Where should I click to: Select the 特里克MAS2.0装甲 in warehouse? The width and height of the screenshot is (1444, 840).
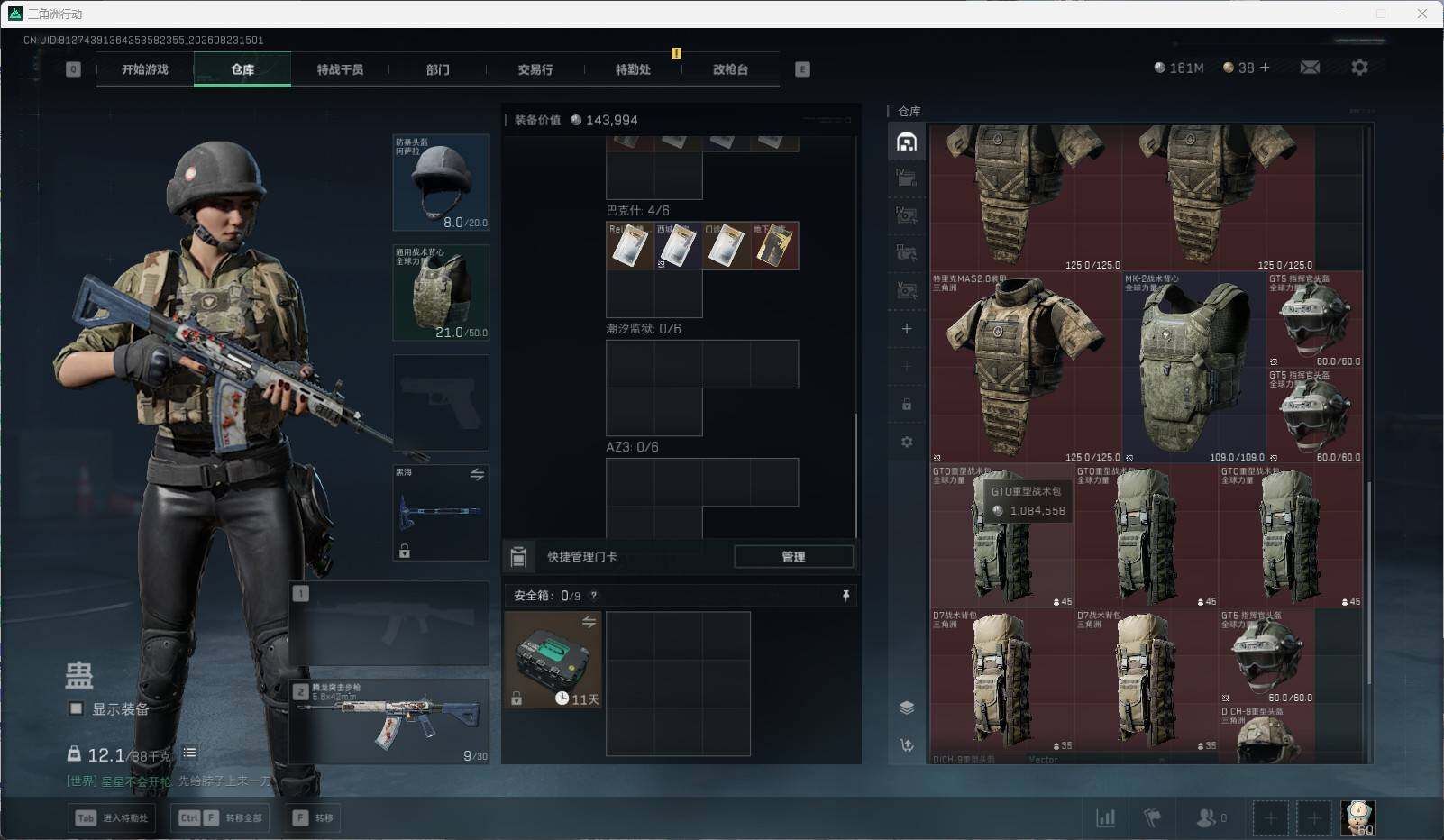(x=1026, y=368)
